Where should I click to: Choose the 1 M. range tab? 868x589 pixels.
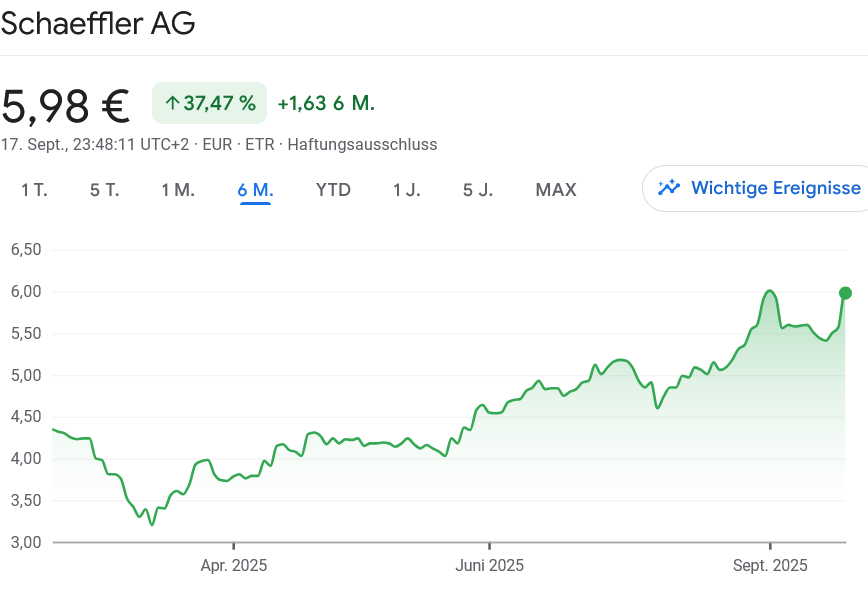(178, 190)
